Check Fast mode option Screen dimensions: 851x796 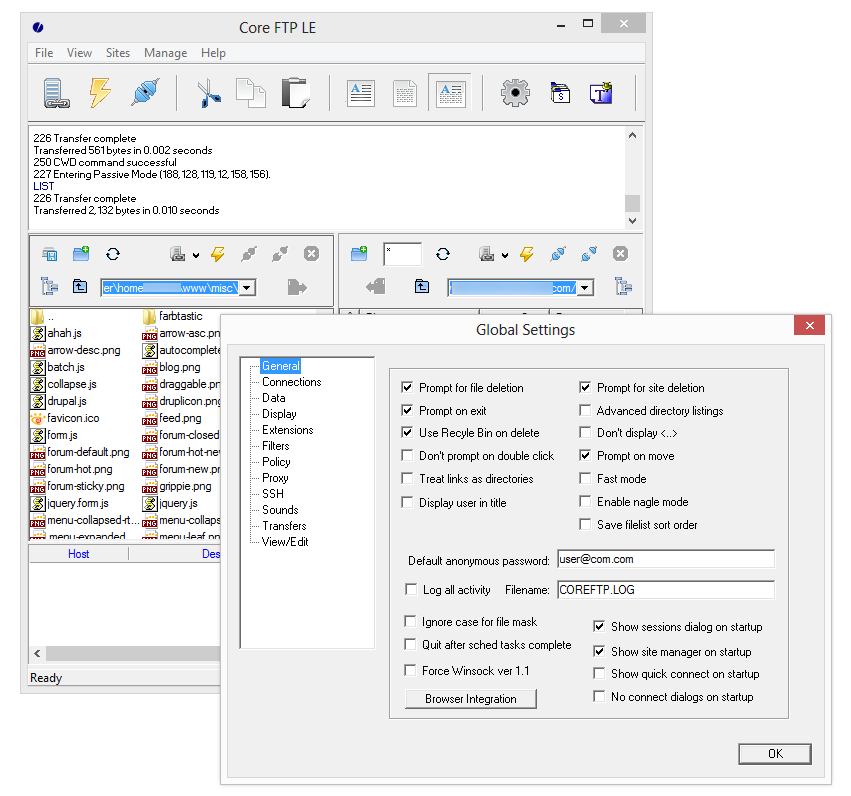coord(585,478)
